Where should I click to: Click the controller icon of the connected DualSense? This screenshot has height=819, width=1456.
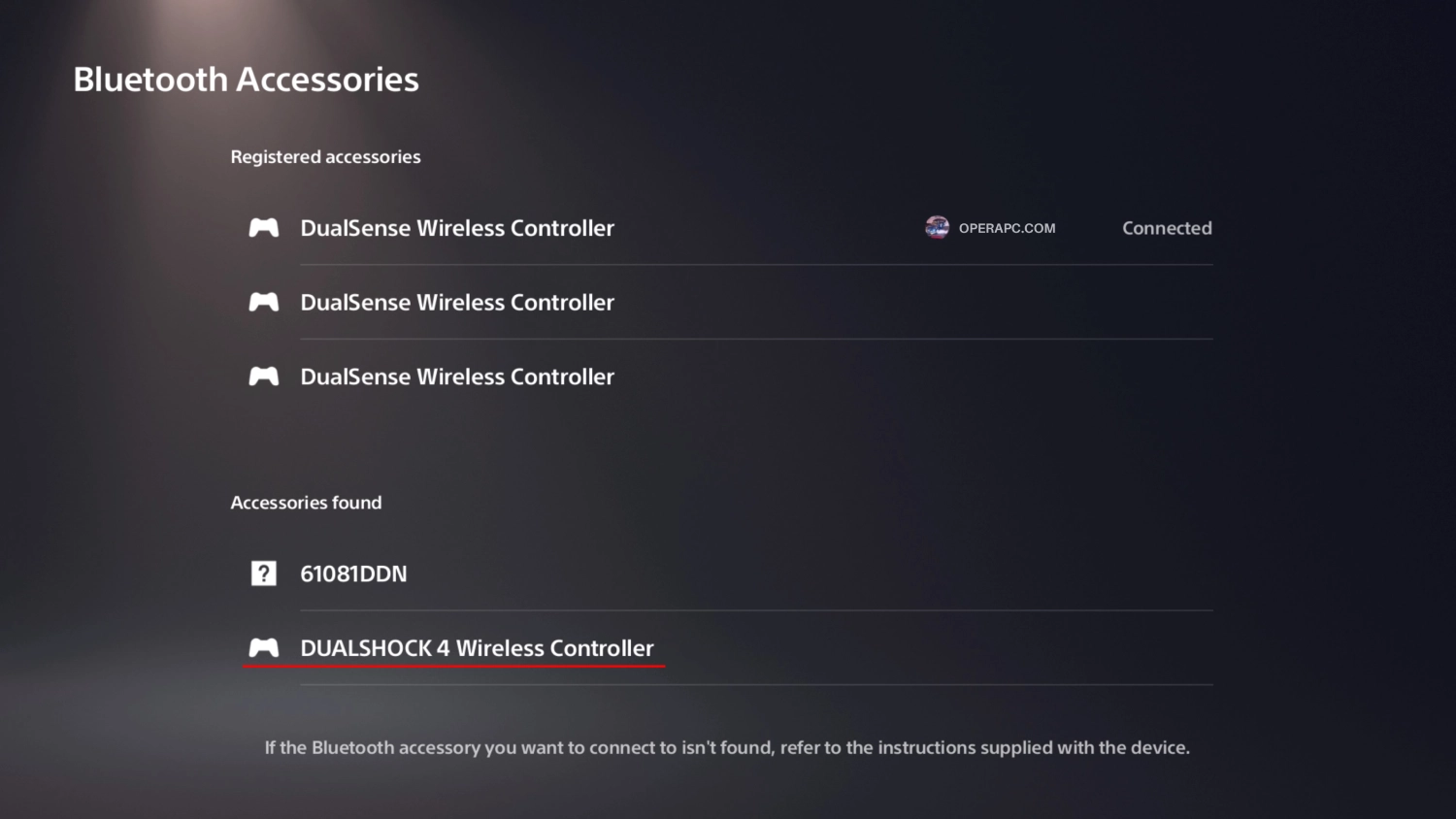[263, 228]
